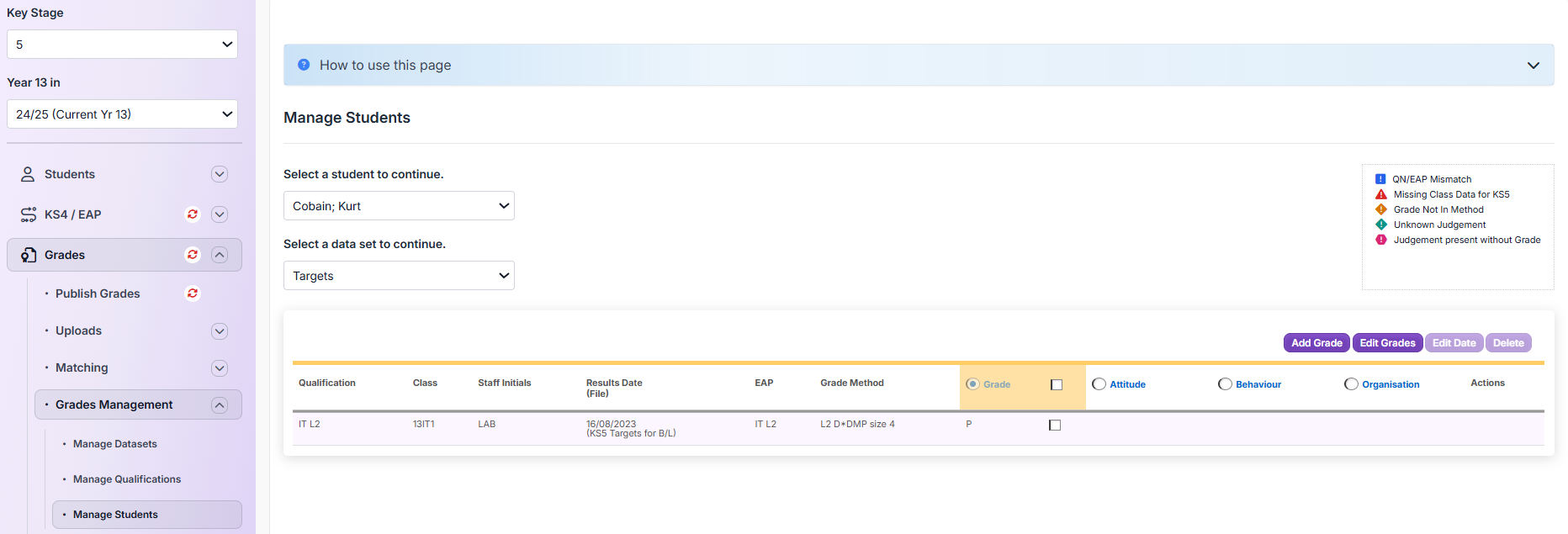Click the Grades section icon in sidebar
This screenshot has width=1568, height=534.
tap(28, 255)
